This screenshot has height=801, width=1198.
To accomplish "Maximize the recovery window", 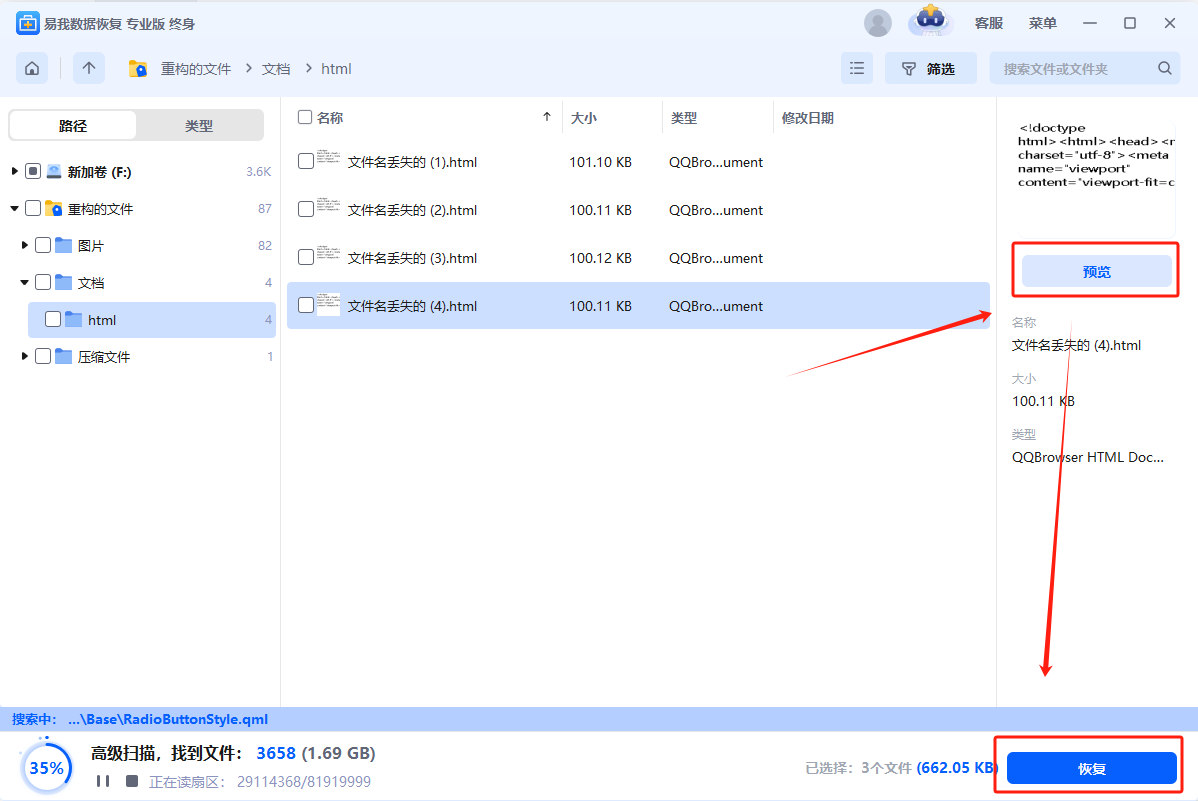I will tap(1130, 24).
